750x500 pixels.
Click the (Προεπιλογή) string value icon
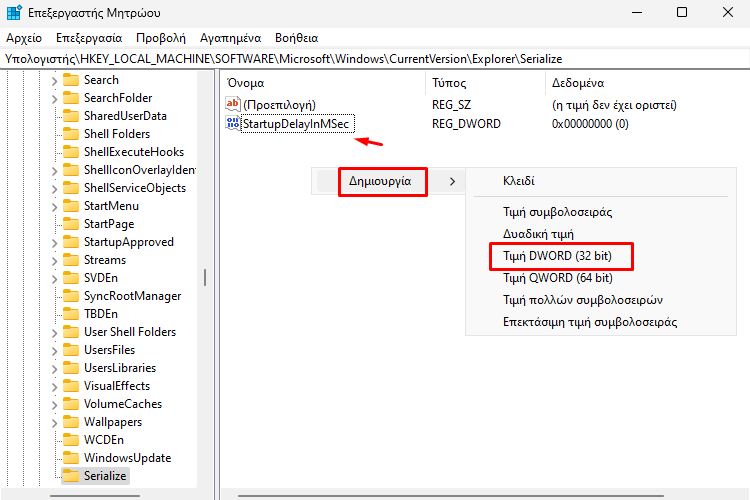(x=233, y=104)
